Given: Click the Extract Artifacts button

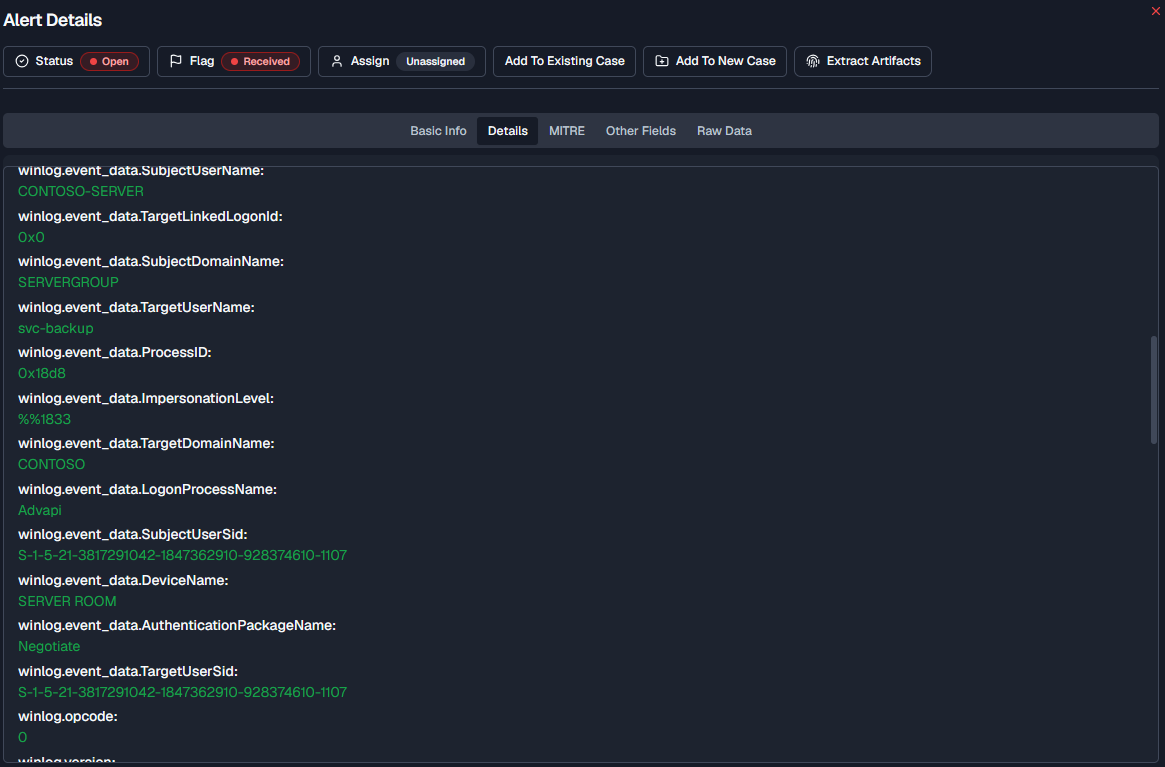Looking at the screenshot, I should click(863, 61).
